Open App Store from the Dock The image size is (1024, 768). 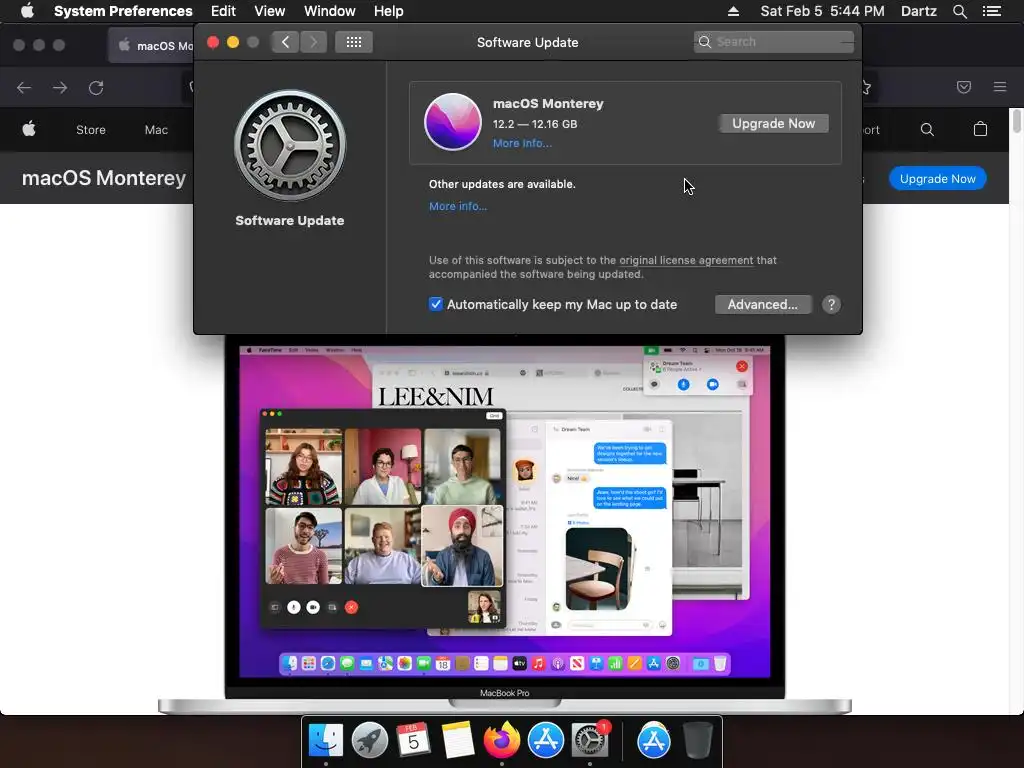(545, 740)
